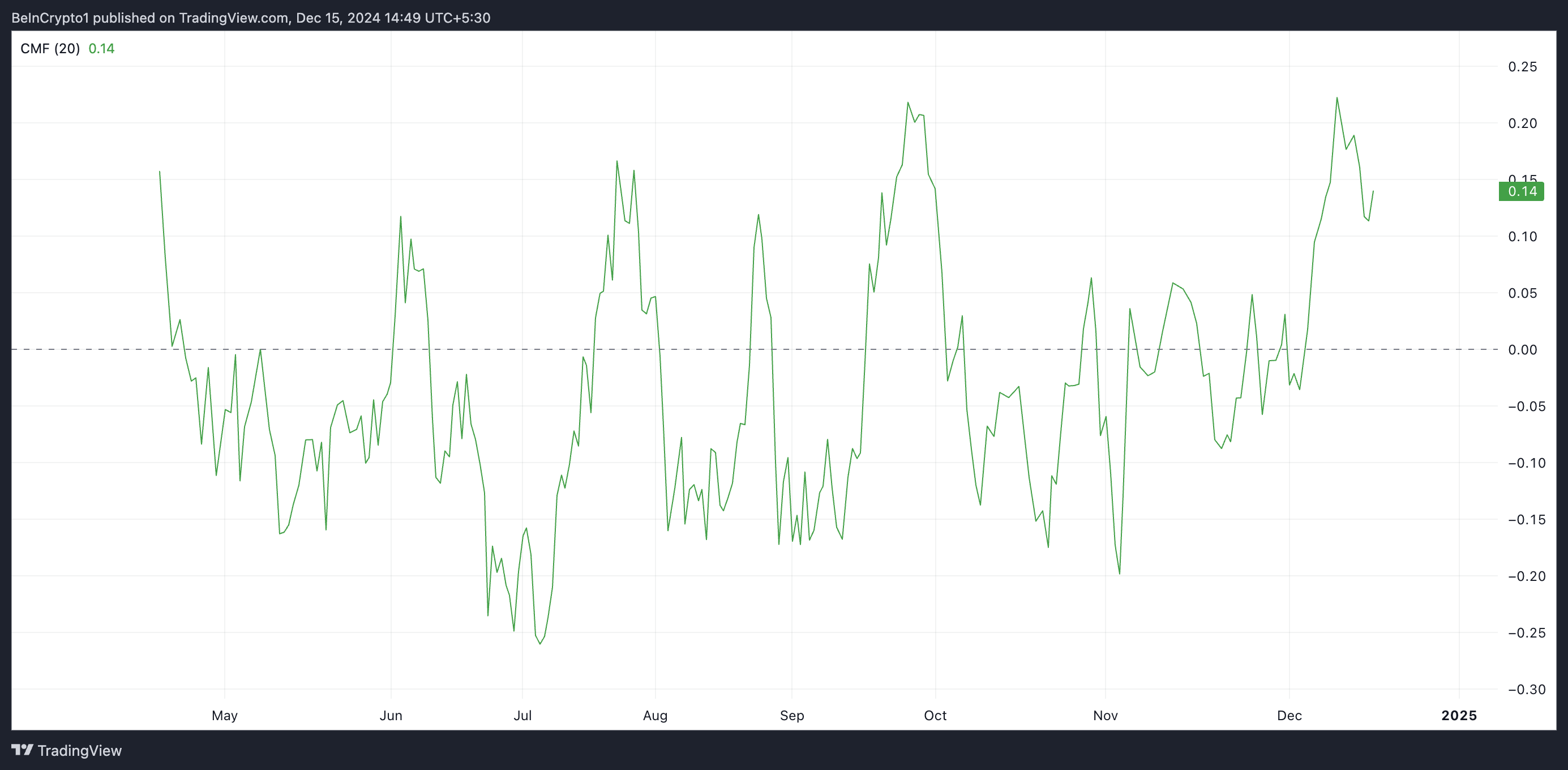Click the 0.25 value on price scale
Screen dimensions: 1568x770
pos(1522,67)
